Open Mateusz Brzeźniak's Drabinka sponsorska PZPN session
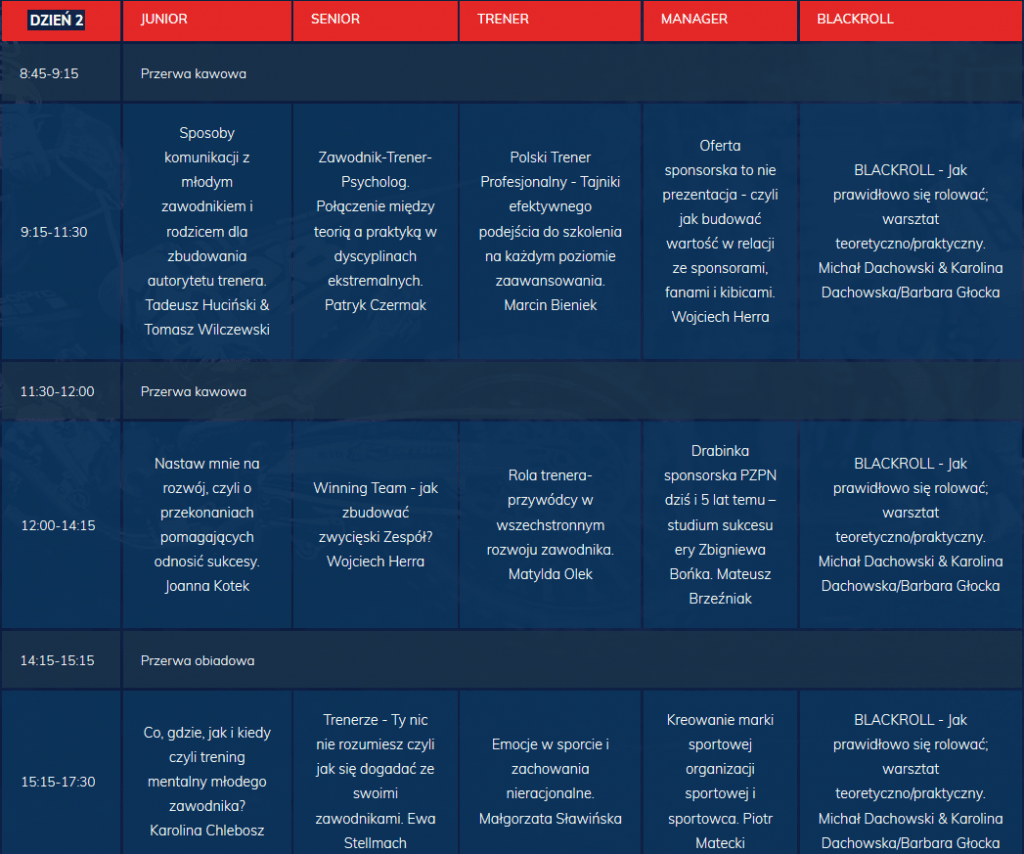 720,525
